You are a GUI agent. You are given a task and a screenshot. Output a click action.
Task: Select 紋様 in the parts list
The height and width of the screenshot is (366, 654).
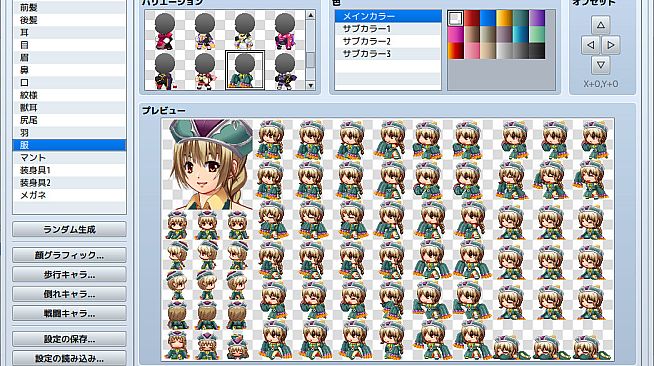[x=69, y=95]
